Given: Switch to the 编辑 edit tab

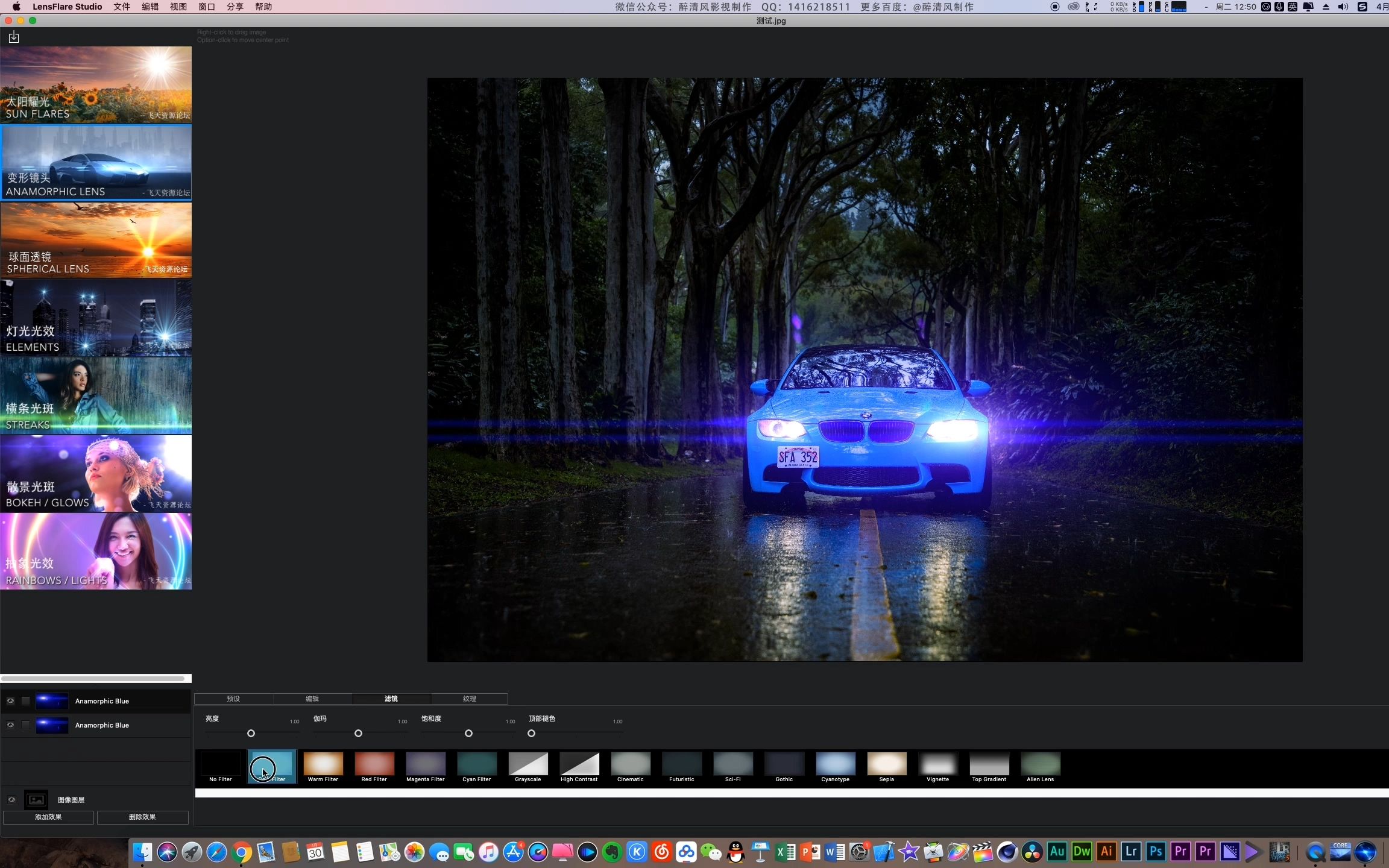Looking at the screenshot, I should tap(312, 699).
